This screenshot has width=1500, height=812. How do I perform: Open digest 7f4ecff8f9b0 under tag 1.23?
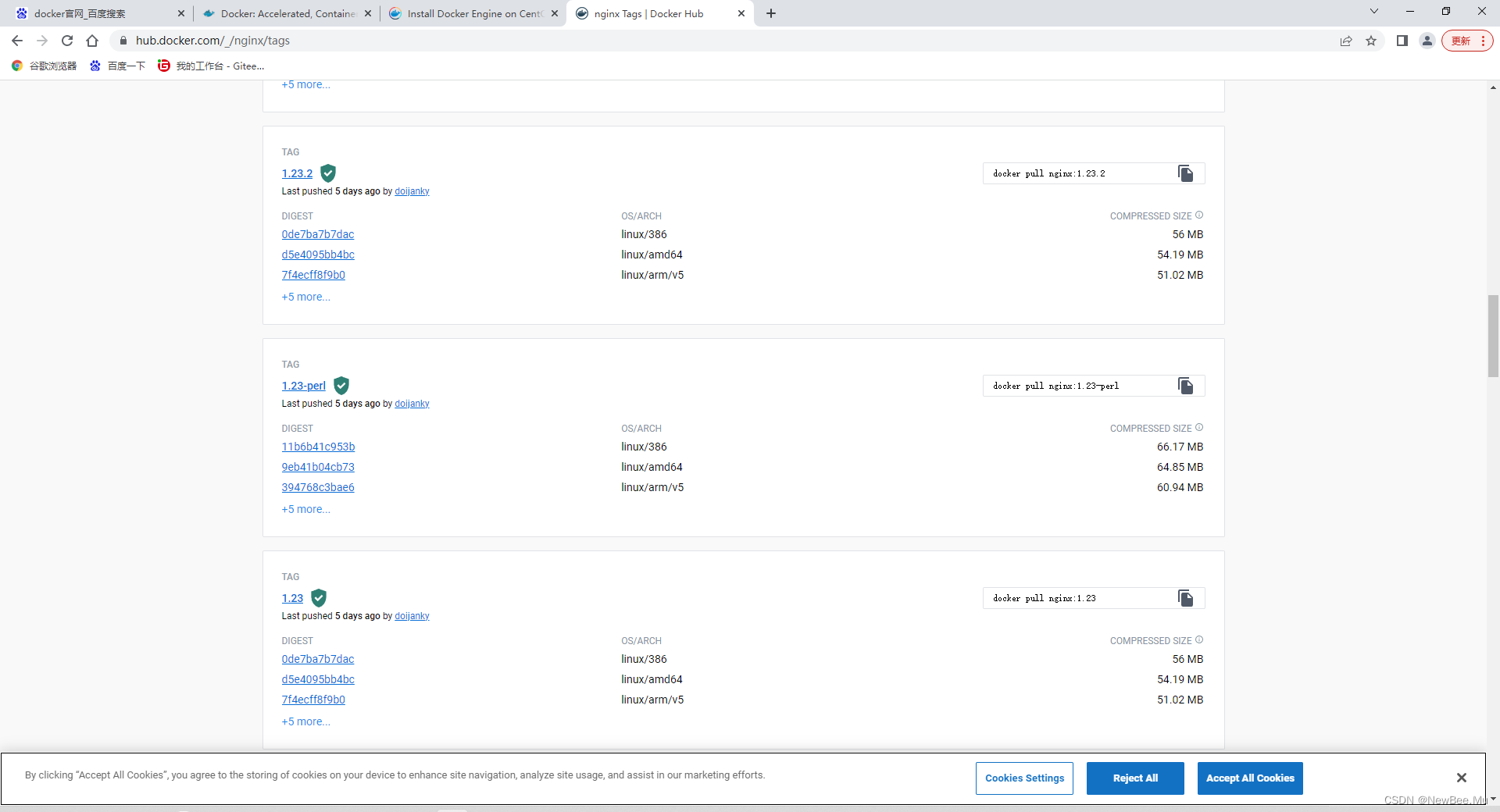[313, 700]
